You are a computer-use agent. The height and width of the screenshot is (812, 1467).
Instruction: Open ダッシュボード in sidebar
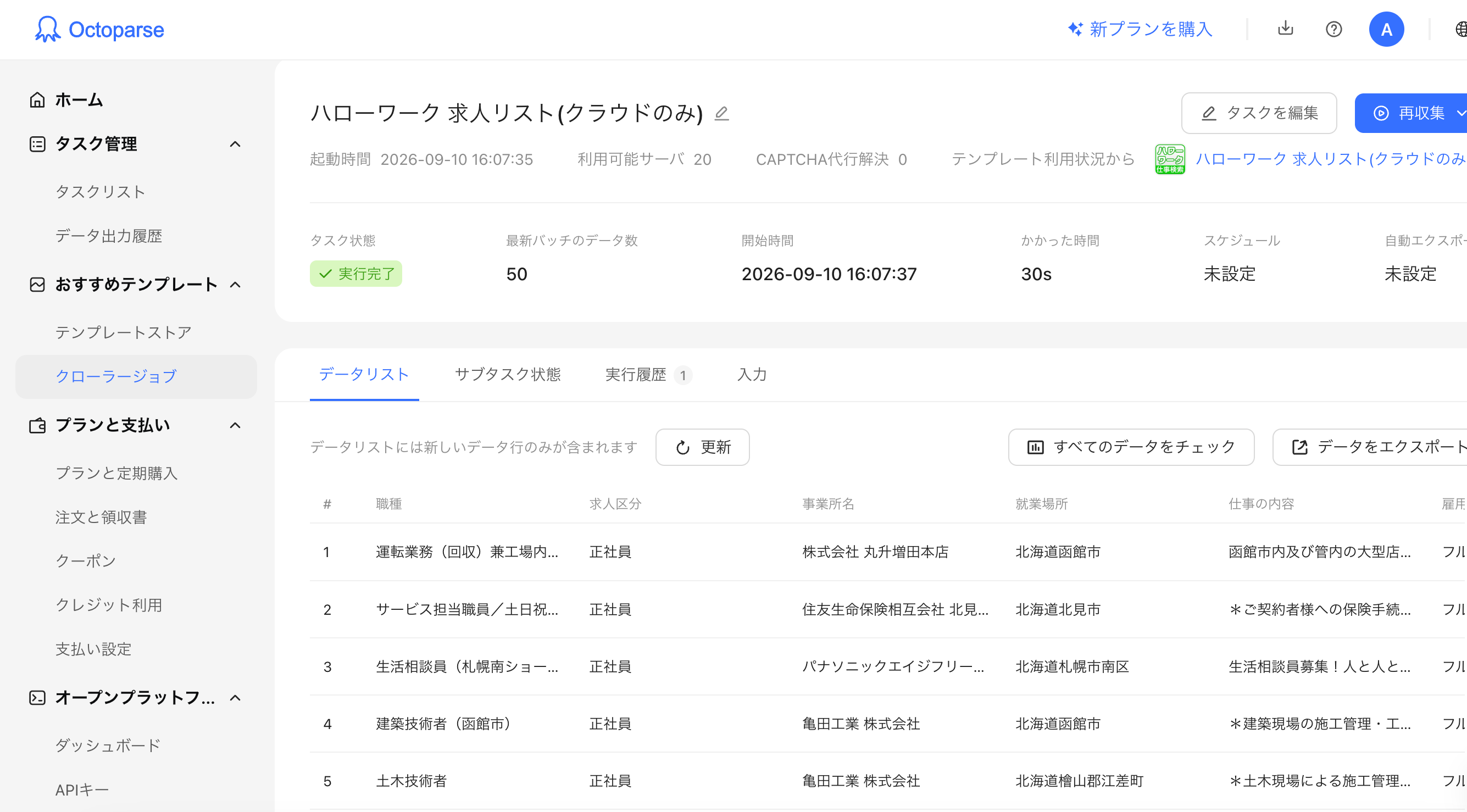(108, 745)
